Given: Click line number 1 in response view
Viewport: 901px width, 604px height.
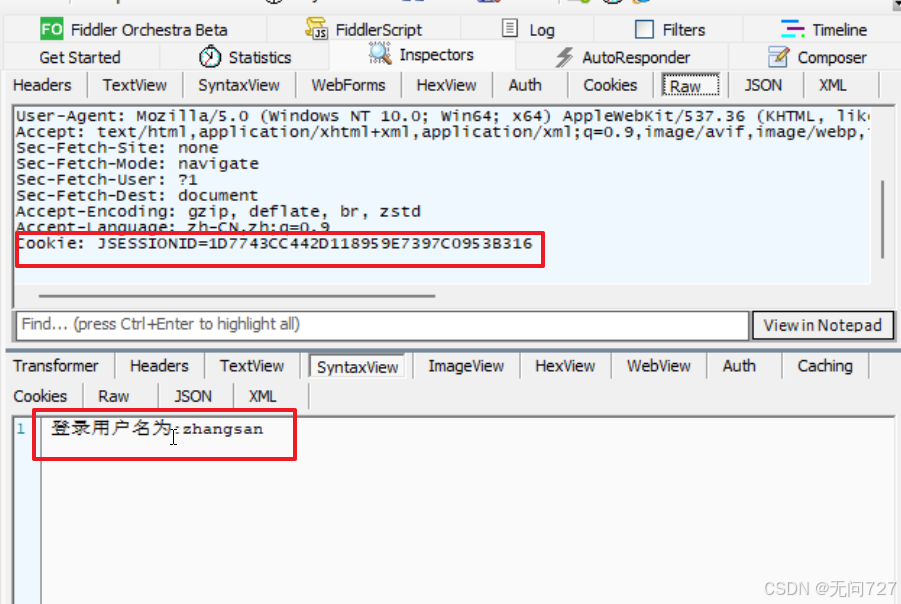Looking at the screenshot, I should tap(21, 429).
